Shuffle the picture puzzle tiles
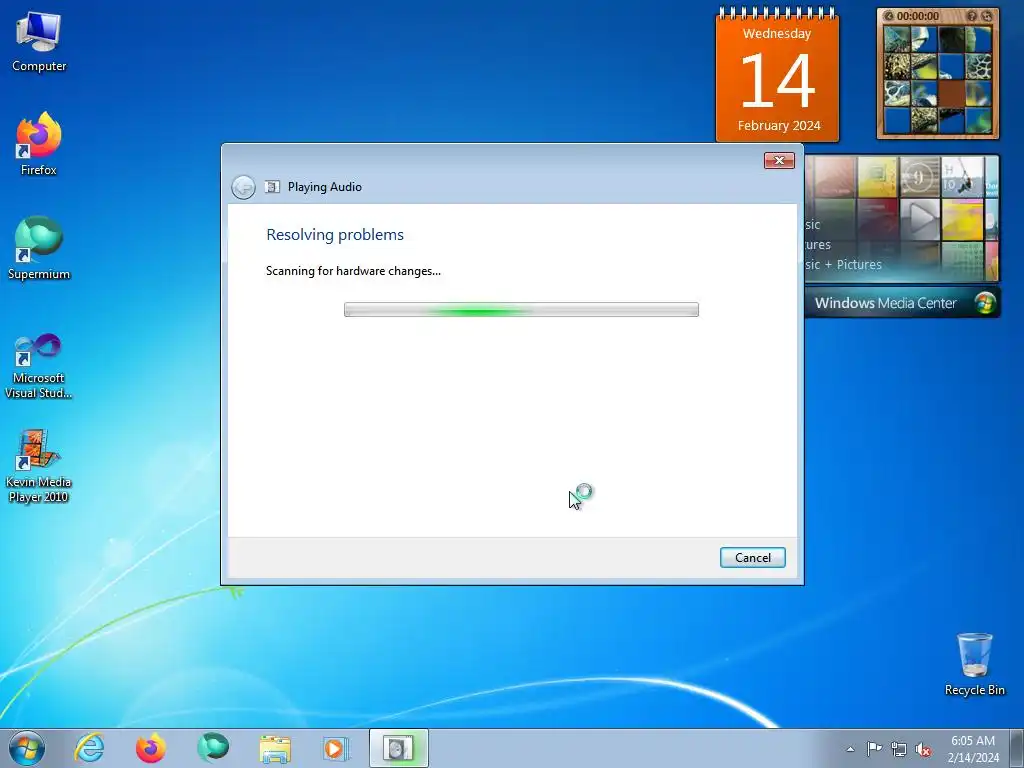Image resolution: width=1024 pixels, height=768 pixels. pyautogui.click(x=987, y=16)
